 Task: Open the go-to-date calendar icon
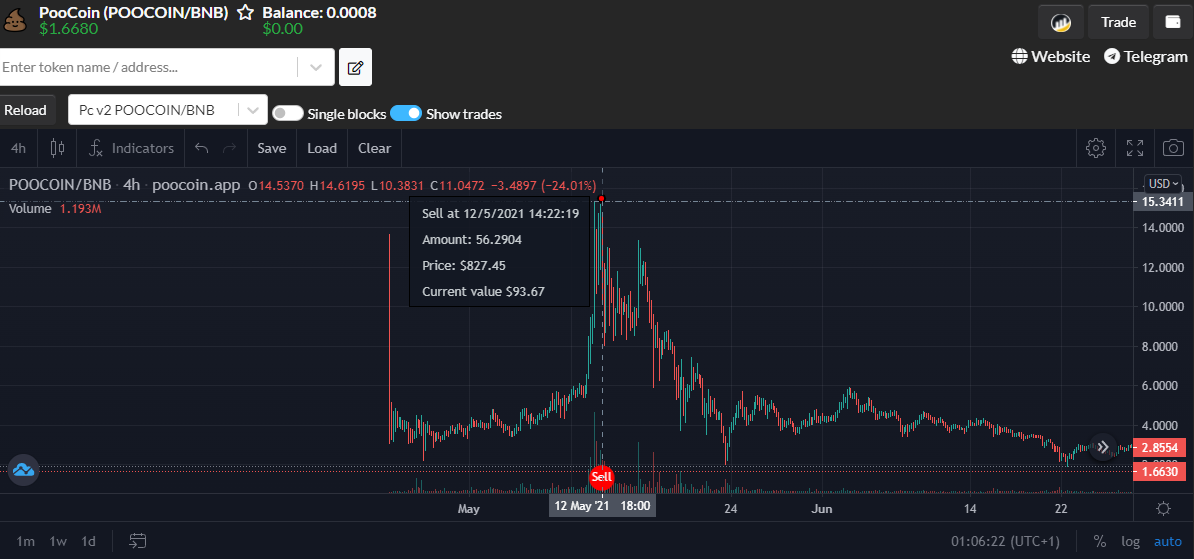138,542
